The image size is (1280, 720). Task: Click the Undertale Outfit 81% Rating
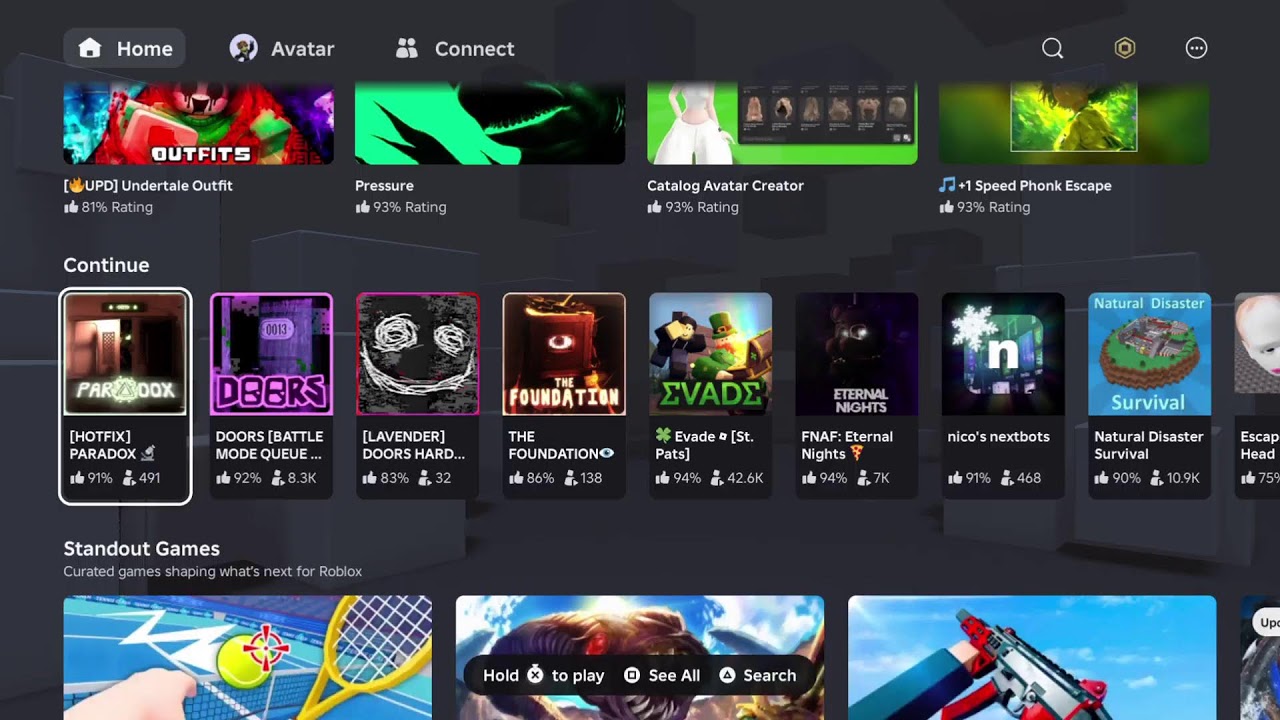click(x=108, y=207)
